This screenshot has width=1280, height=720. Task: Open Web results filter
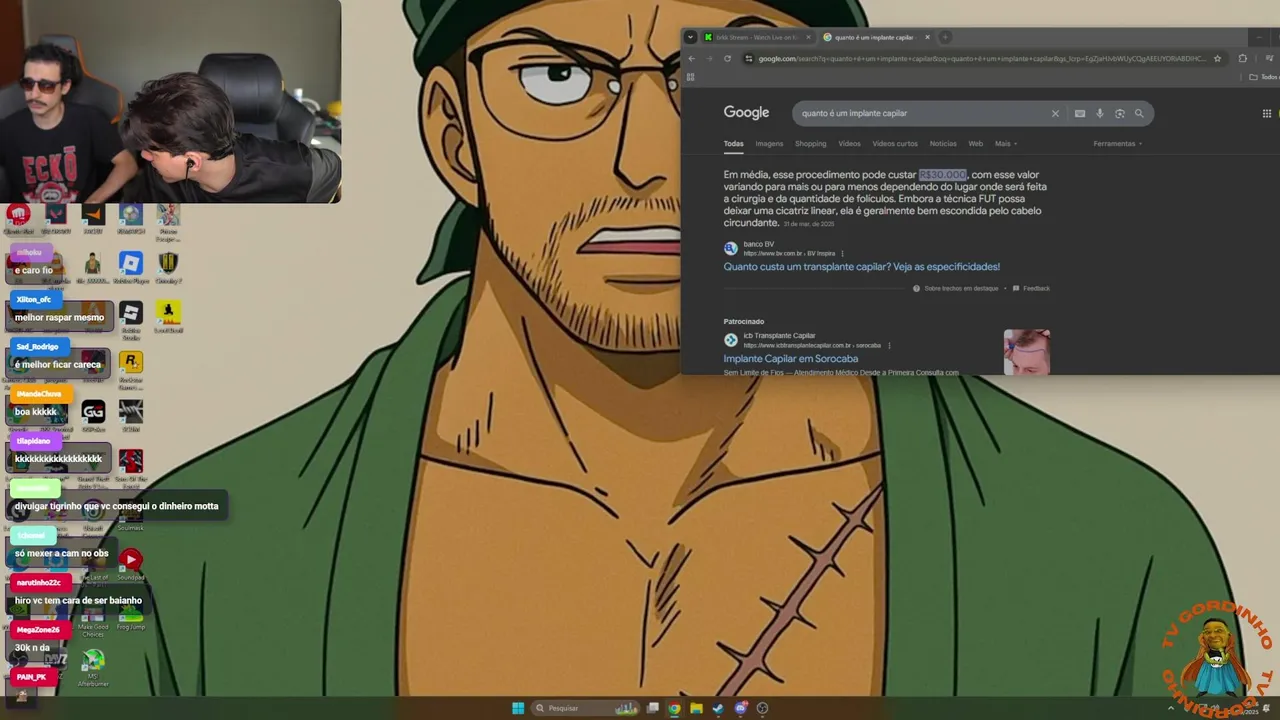click(975, 144)
